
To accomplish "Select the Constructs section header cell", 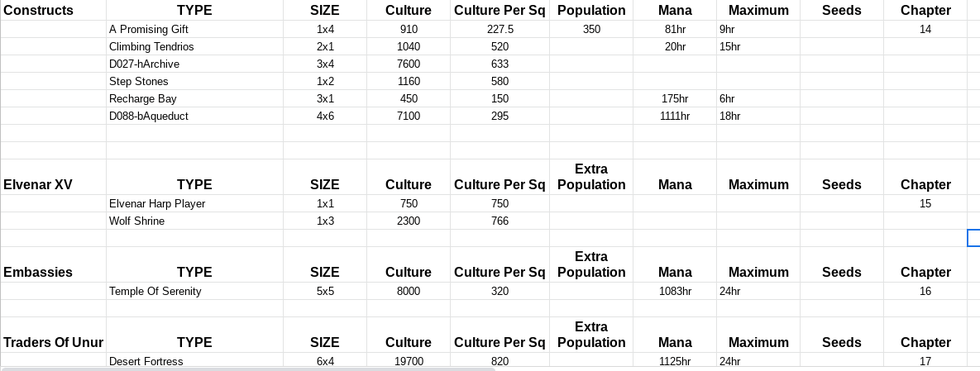I will click(x=53, y=10).
